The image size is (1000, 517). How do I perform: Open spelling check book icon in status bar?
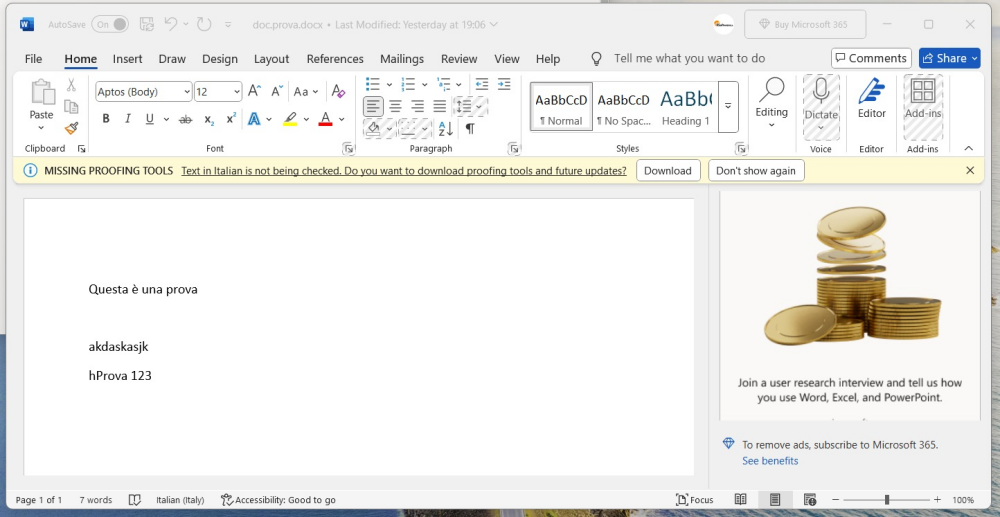(135, 500)
